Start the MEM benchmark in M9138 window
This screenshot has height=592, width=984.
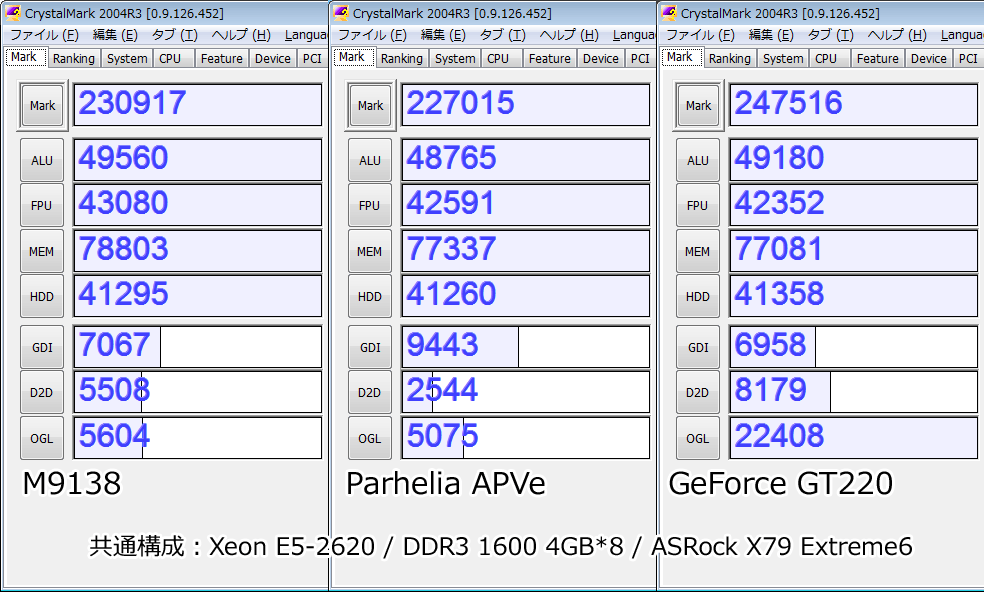pos(42,251)
